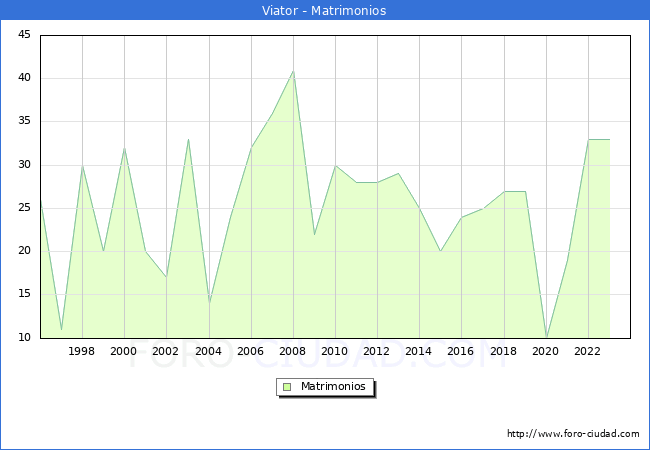Select the 2008 peak data point
The height and width of the screenshot is (450, 650).
point(293,71)
